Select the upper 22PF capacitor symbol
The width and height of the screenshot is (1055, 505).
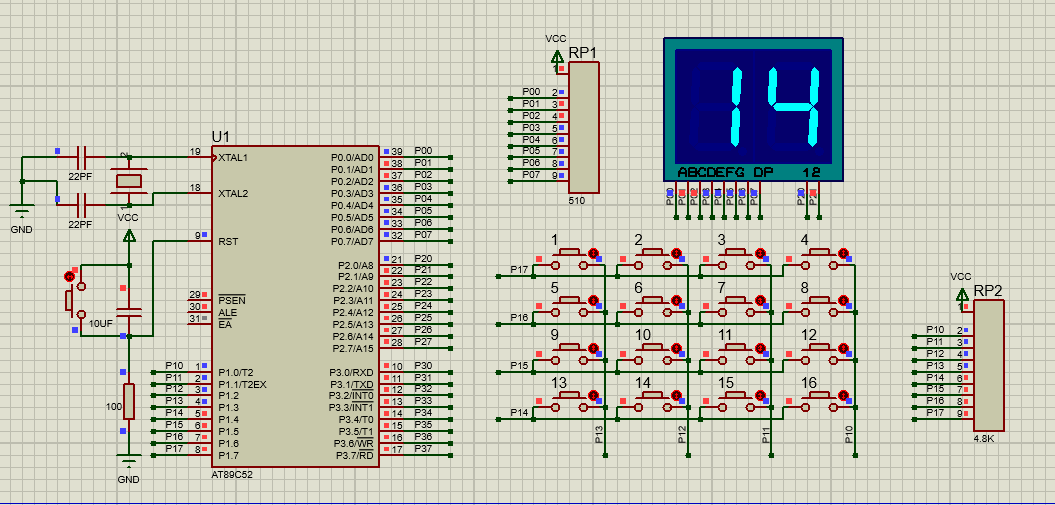point(83,158)
